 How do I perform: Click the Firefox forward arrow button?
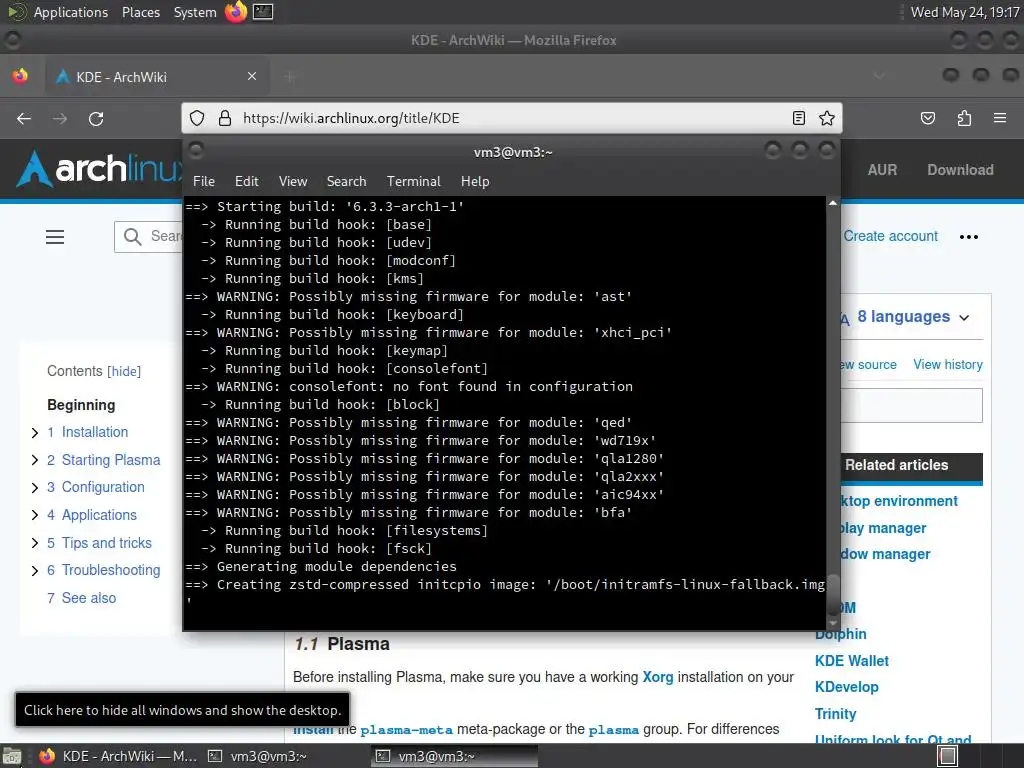60,118
